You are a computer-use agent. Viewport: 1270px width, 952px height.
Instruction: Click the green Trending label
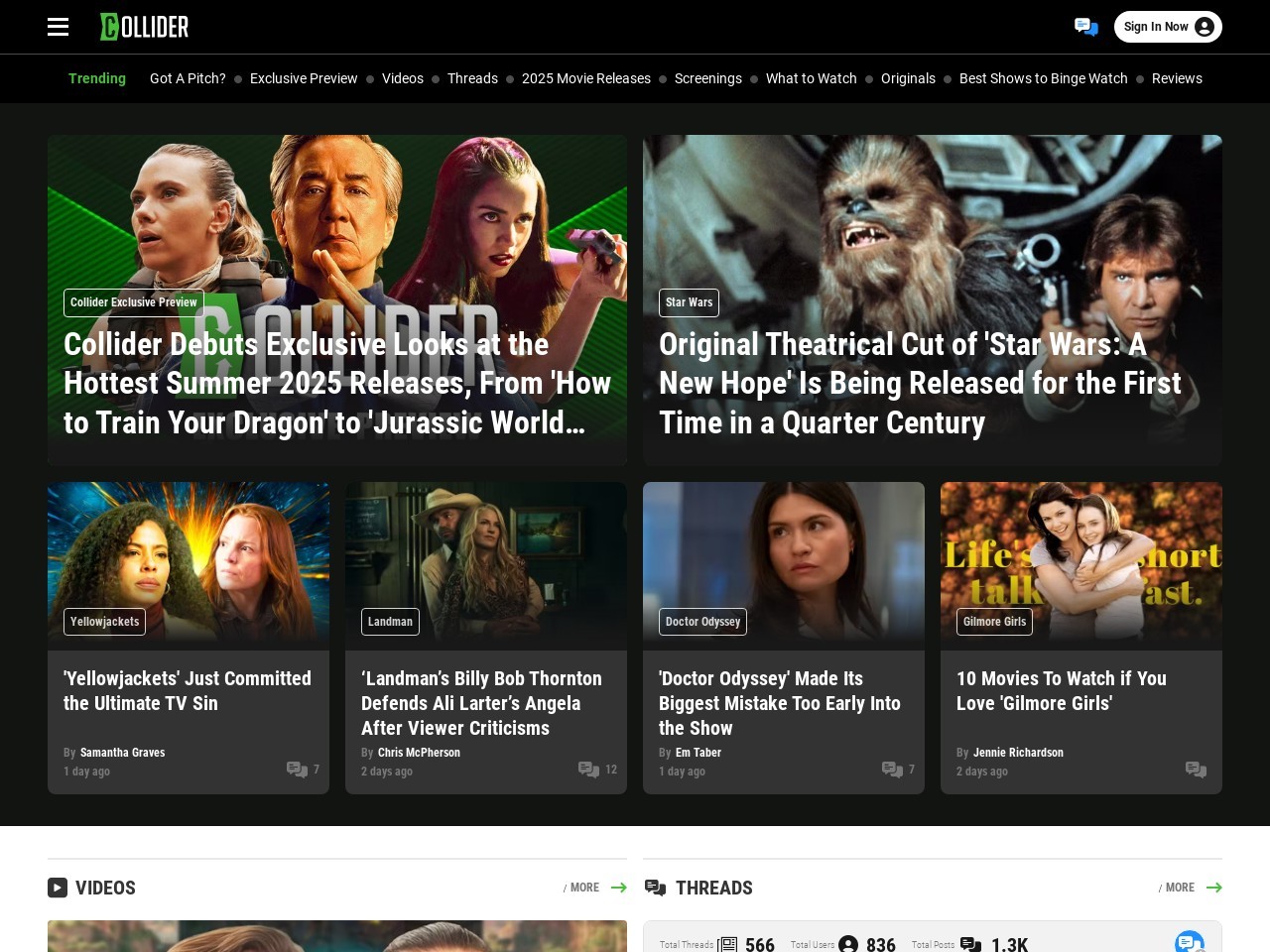(97, 78)
